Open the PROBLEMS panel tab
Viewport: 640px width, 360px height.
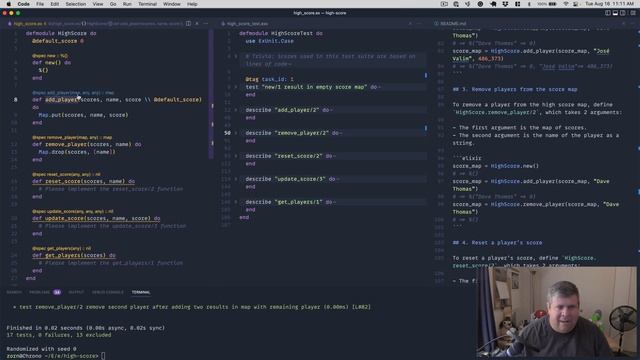39,292
